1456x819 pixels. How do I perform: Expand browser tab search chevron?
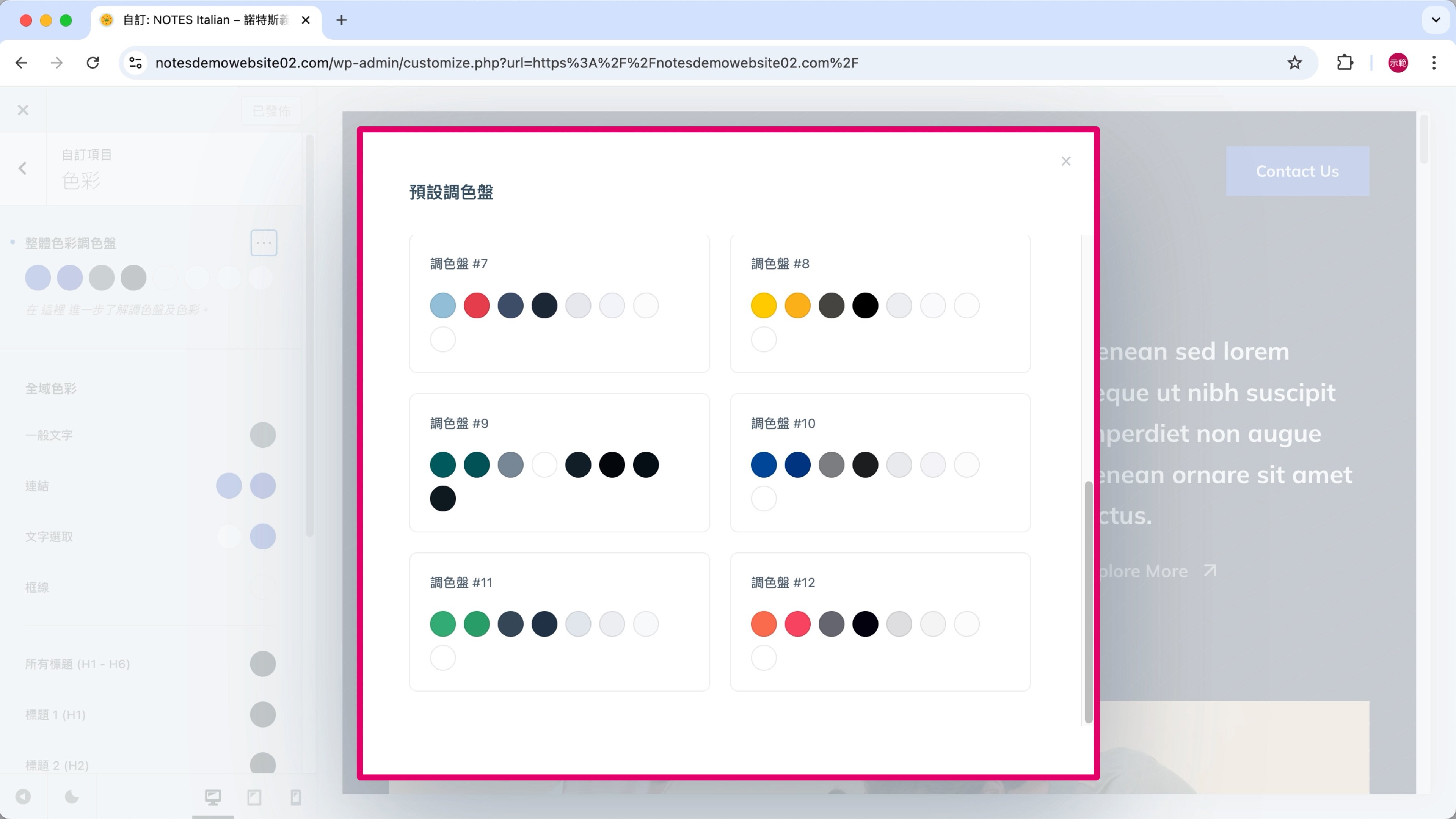click(1435, 20)
